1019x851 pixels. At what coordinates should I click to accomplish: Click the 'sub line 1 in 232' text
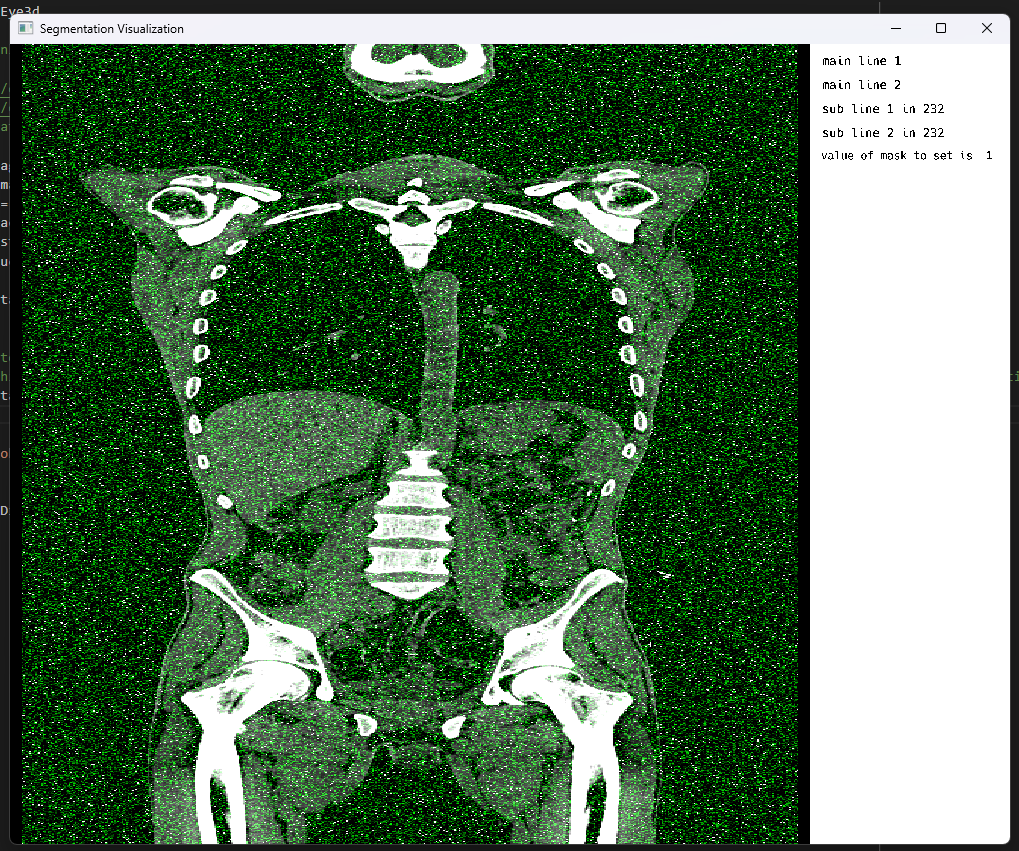[883, 109]
